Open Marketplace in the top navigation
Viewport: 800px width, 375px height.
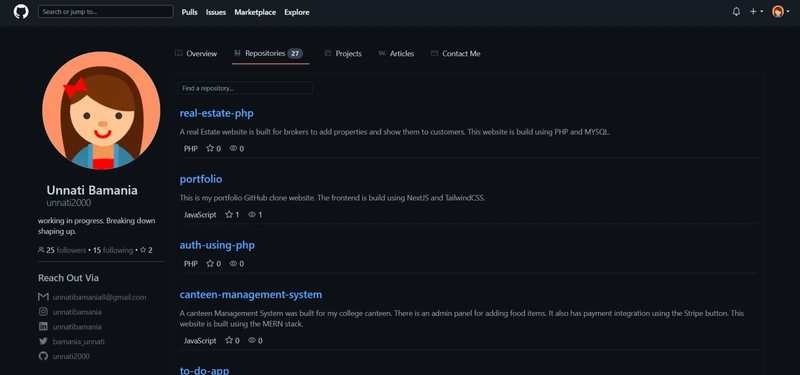pyautogui.click(x=255, y=12)
